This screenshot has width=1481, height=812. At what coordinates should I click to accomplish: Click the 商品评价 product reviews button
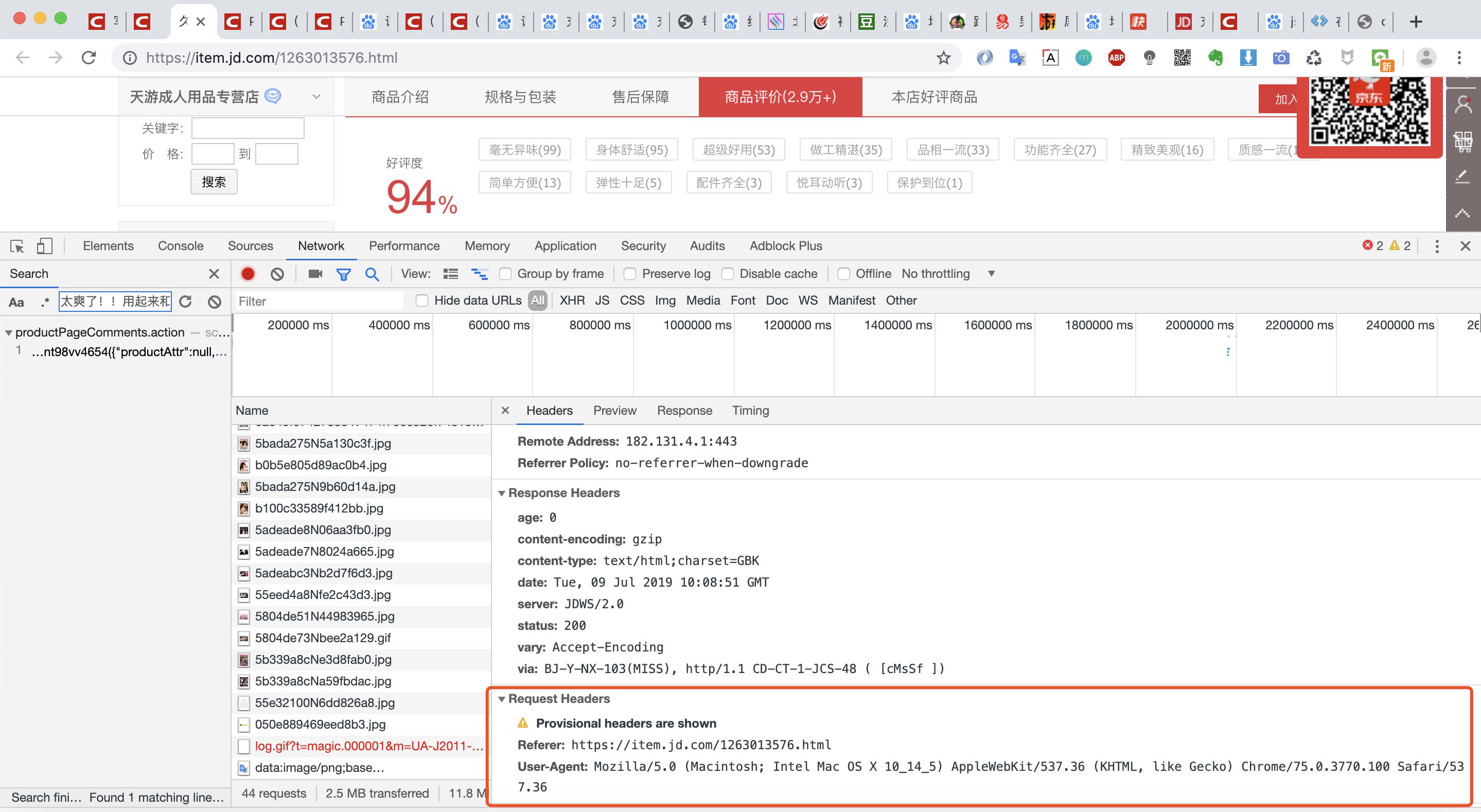(x=778, y=97)
